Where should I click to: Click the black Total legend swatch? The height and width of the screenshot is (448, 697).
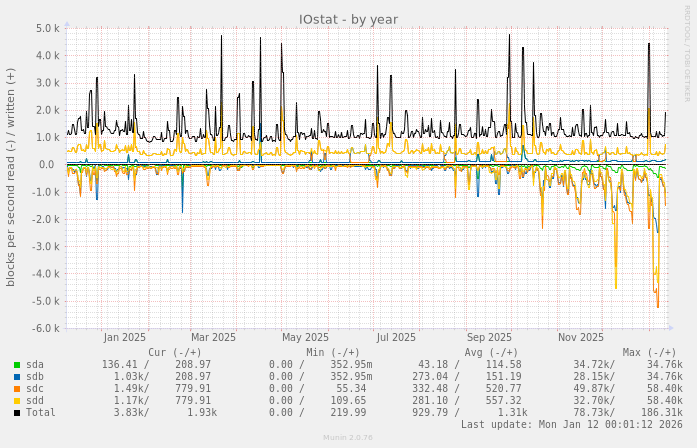point(17,412)
